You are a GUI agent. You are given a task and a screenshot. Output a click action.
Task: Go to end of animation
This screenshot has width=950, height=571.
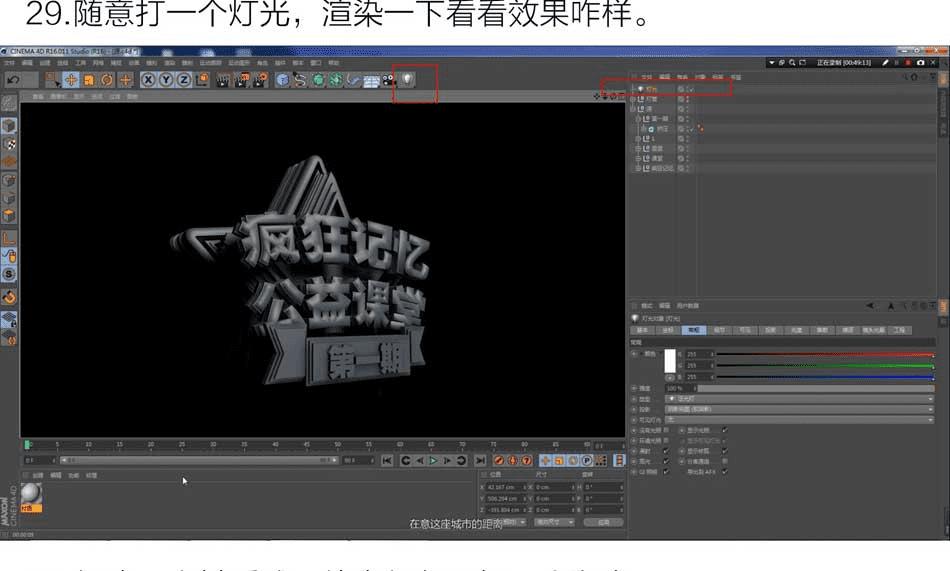point(480,461)
